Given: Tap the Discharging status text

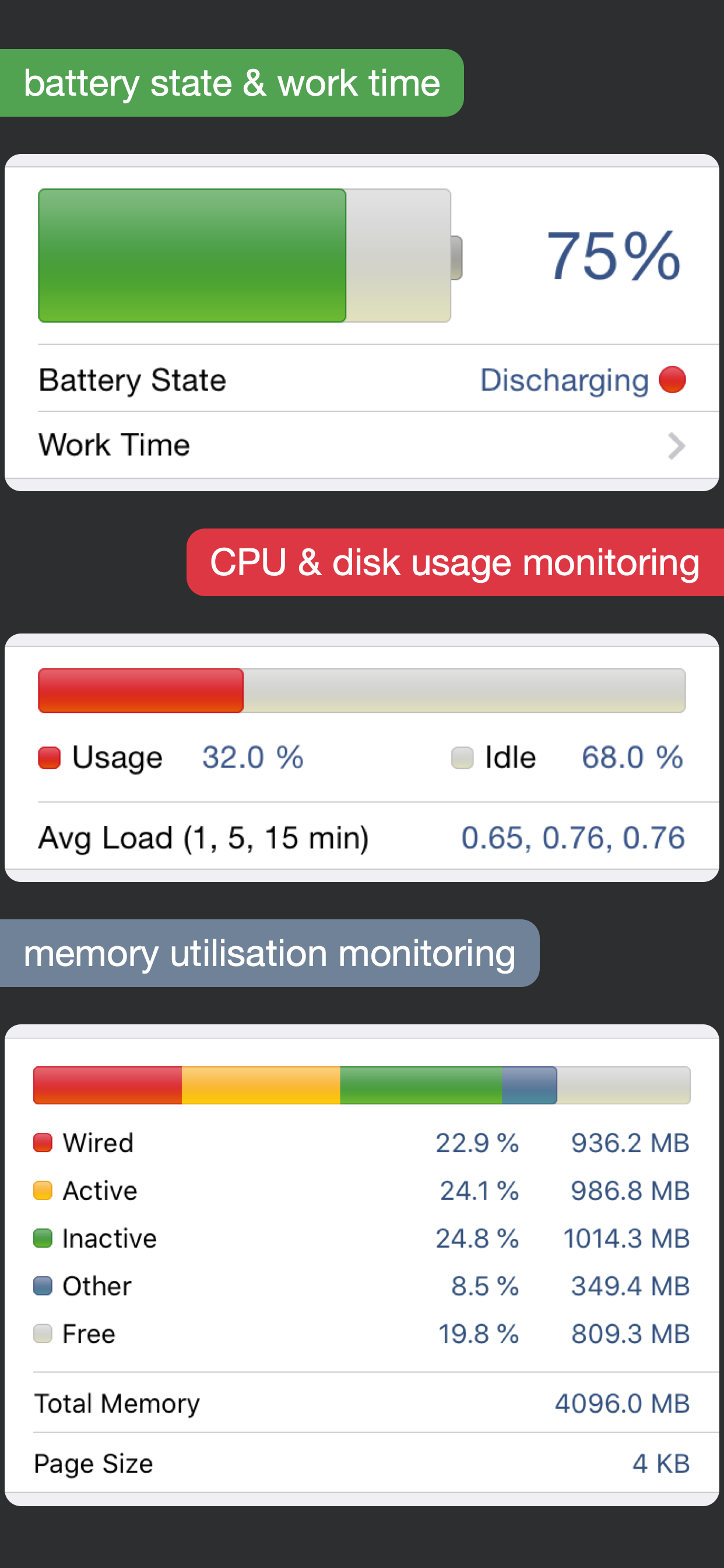Looking at the screenshot, I should tap(564, 380).
